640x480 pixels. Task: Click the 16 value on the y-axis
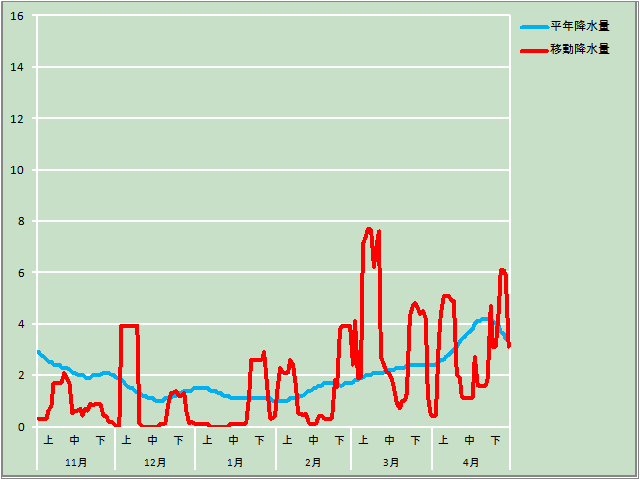pyautogui.click(x=17, y=17)
